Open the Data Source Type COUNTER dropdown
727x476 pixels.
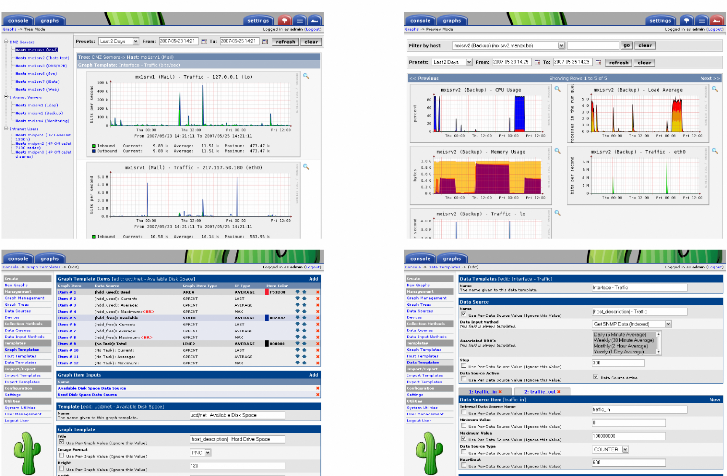611,449
